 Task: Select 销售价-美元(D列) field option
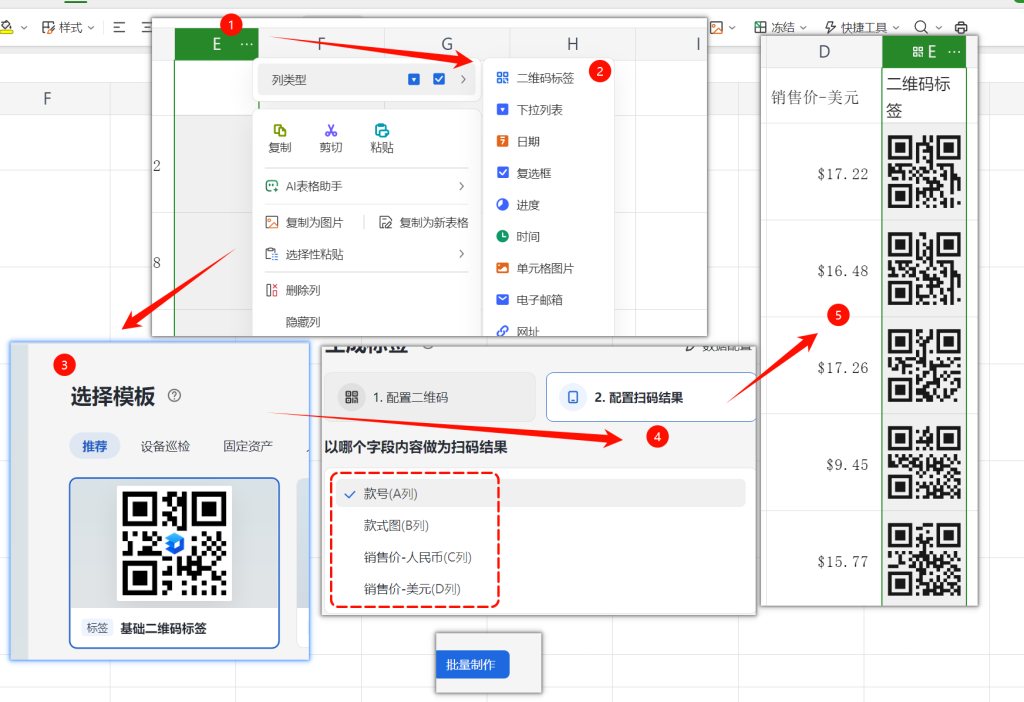pos(412,589)
